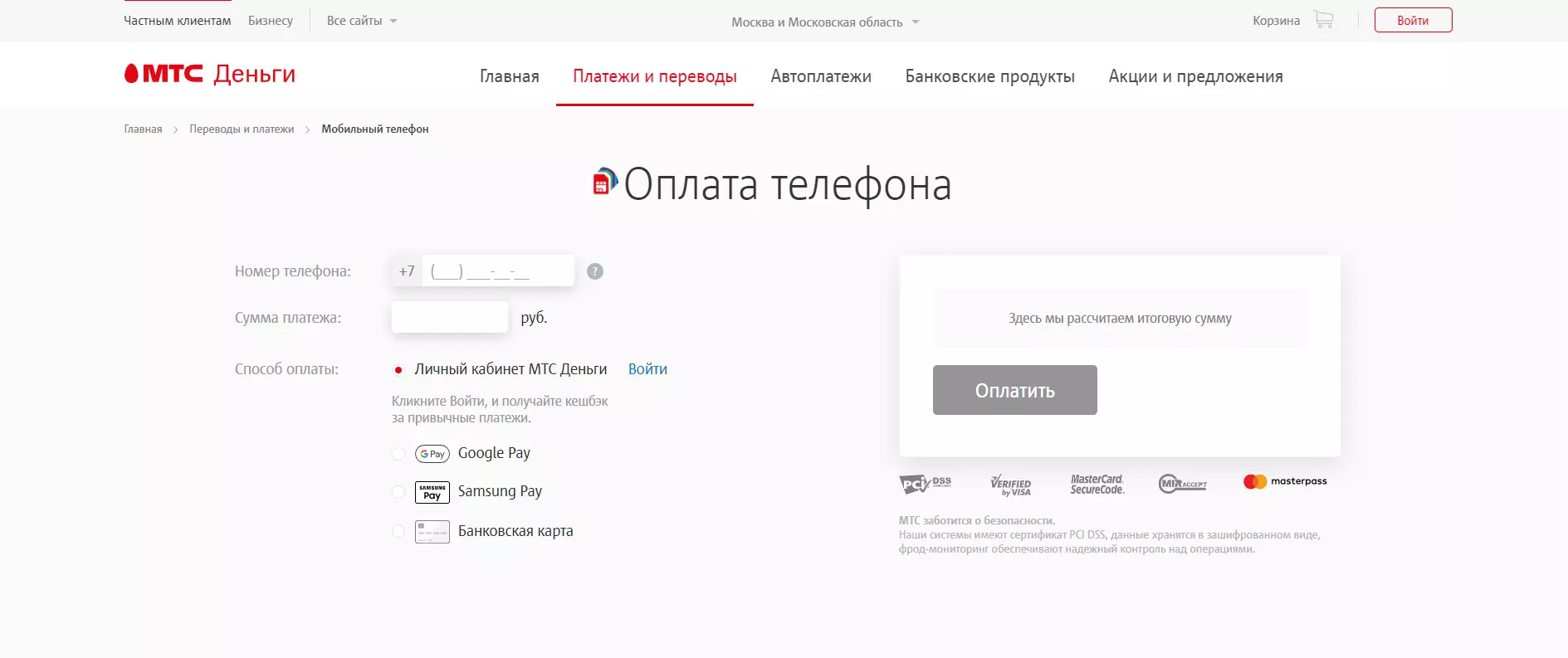Click the Google Pay logo icon
The image size is (1568, 658).
pos(432,454)
